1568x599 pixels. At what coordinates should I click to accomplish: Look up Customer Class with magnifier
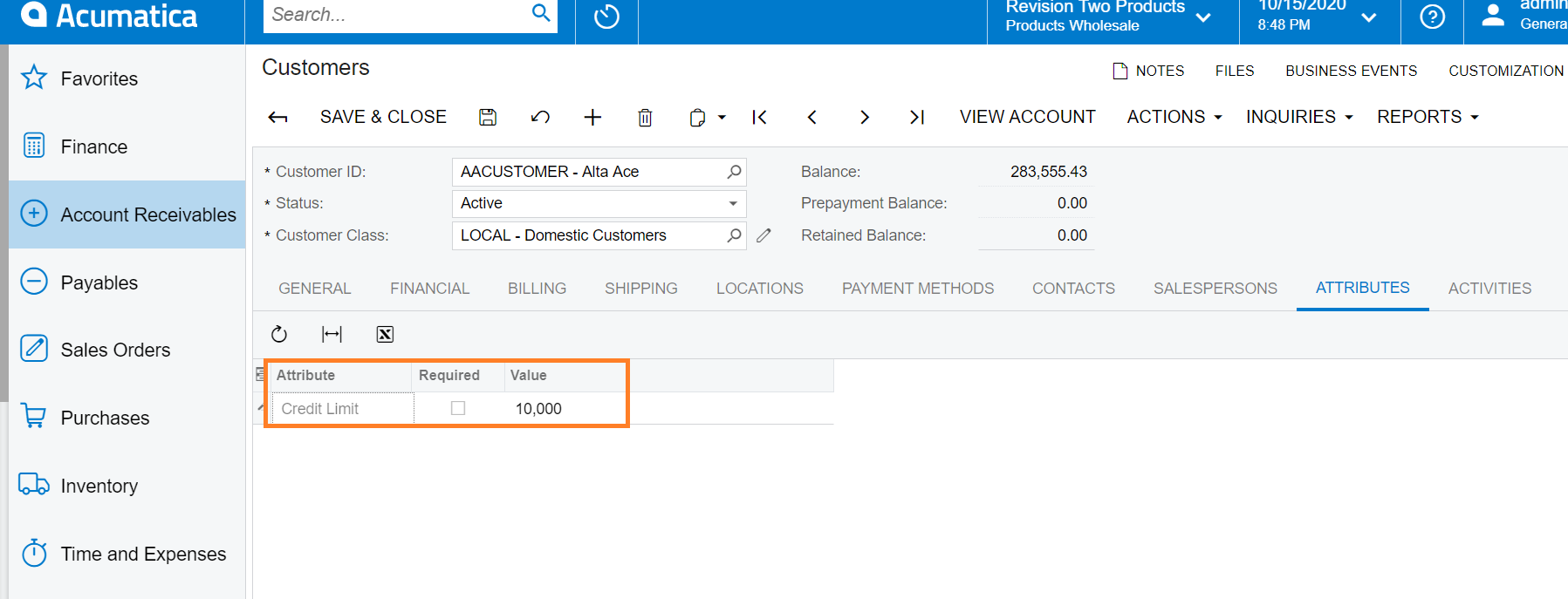pos(734,235)
